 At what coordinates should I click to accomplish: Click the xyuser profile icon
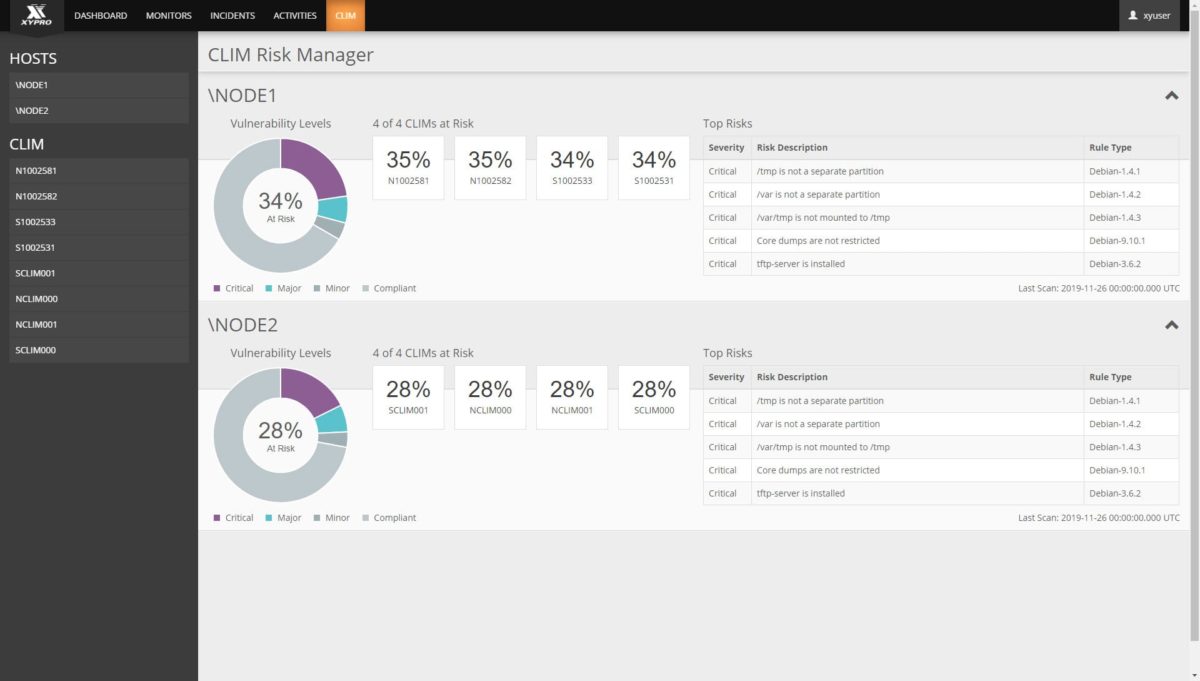[1133, 16]
